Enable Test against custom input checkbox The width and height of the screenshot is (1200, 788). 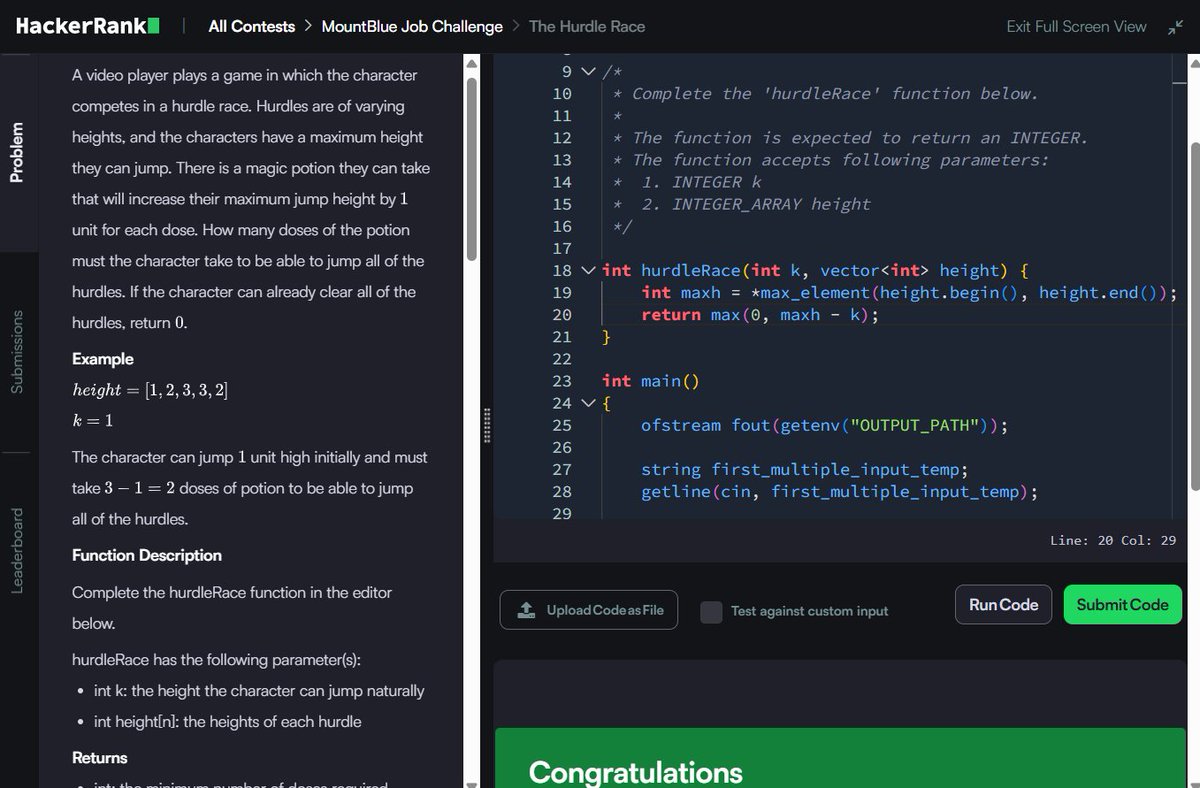tap(711, 611)
